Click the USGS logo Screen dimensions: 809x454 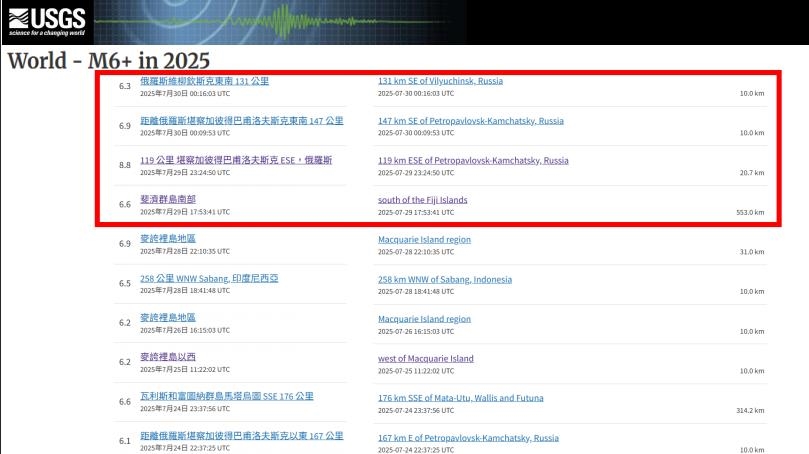(47, 22)
